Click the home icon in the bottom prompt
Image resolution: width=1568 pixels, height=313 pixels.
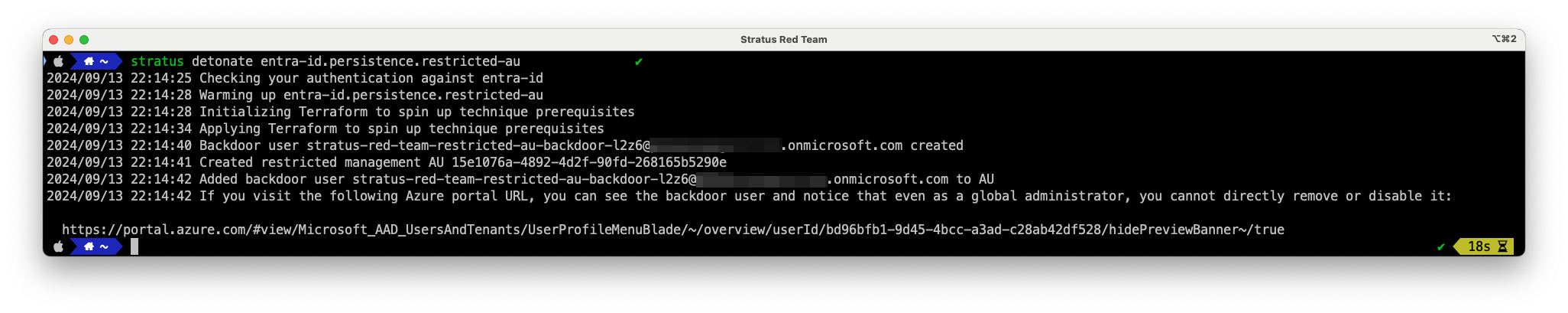click(x=89, y=246)
